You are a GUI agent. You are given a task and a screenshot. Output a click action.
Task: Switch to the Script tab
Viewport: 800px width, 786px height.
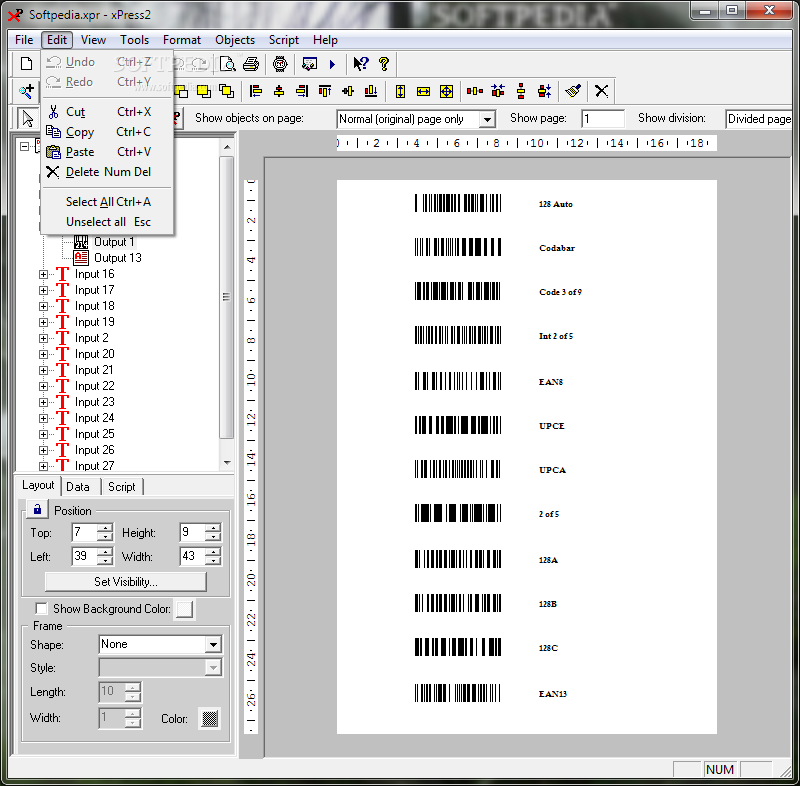[121, 487]
